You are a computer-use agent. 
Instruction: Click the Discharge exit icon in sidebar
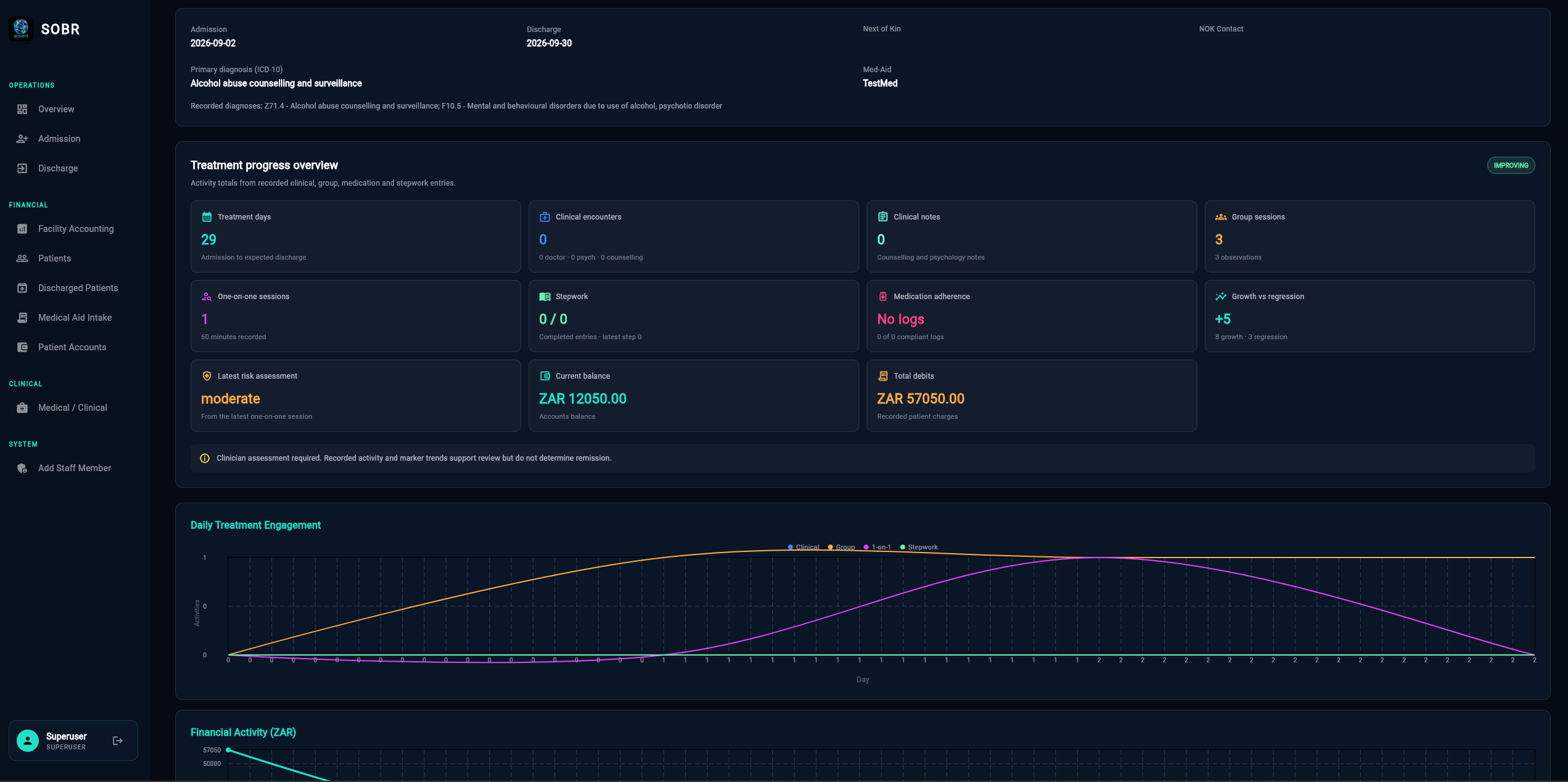pos(22,168)
